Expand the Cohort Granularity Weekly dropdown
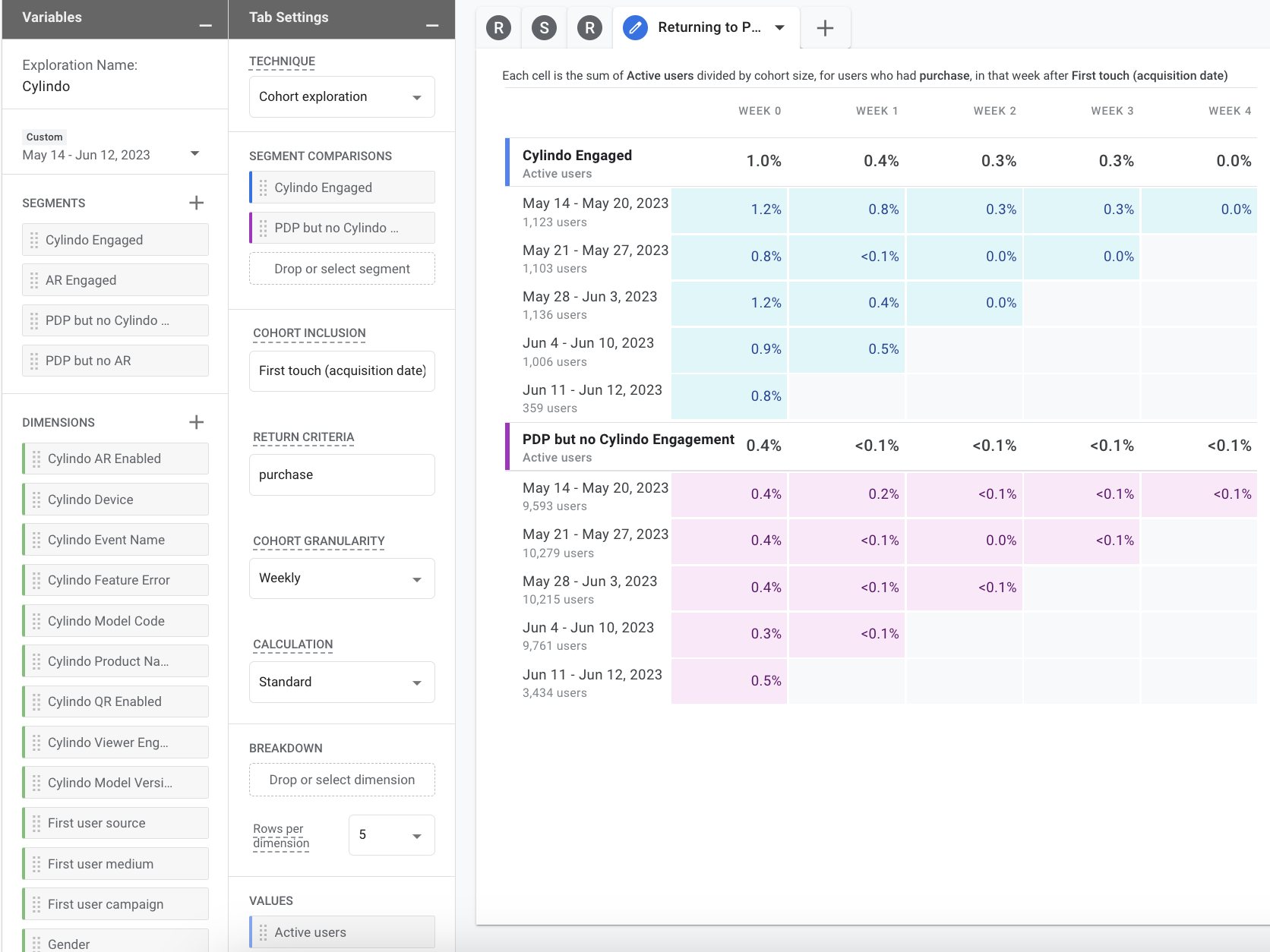The height and width of the screenshot is (952, 1270). [x=342, y=578]
